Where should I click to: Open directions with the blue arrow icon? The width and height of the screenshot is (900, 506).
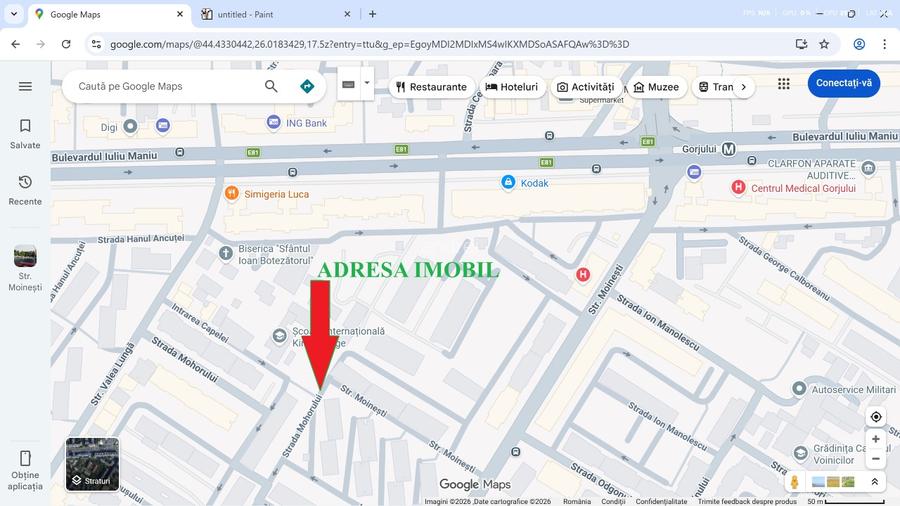307,87
